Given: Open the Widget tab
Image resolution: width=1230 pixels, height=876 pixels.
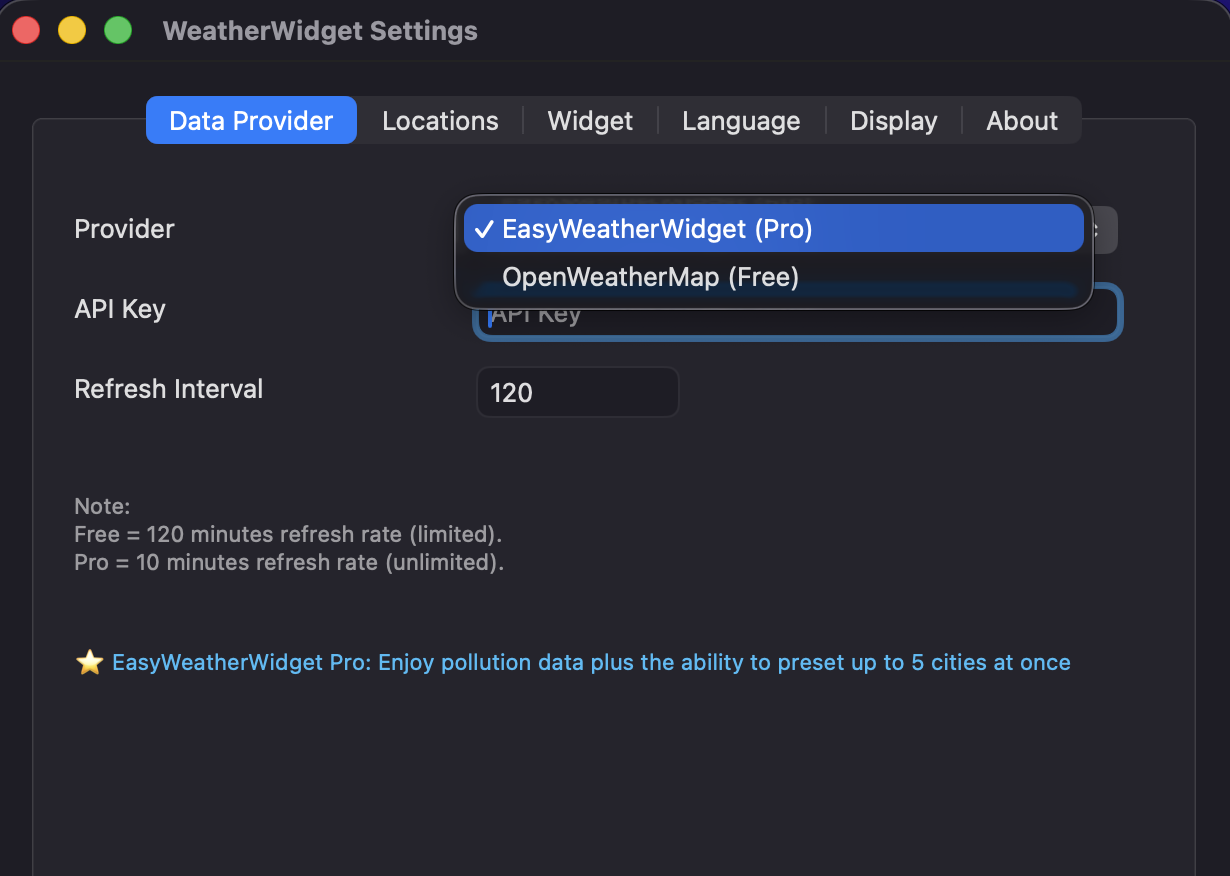Looking at the screenshot, I should [x=590, y=121].
